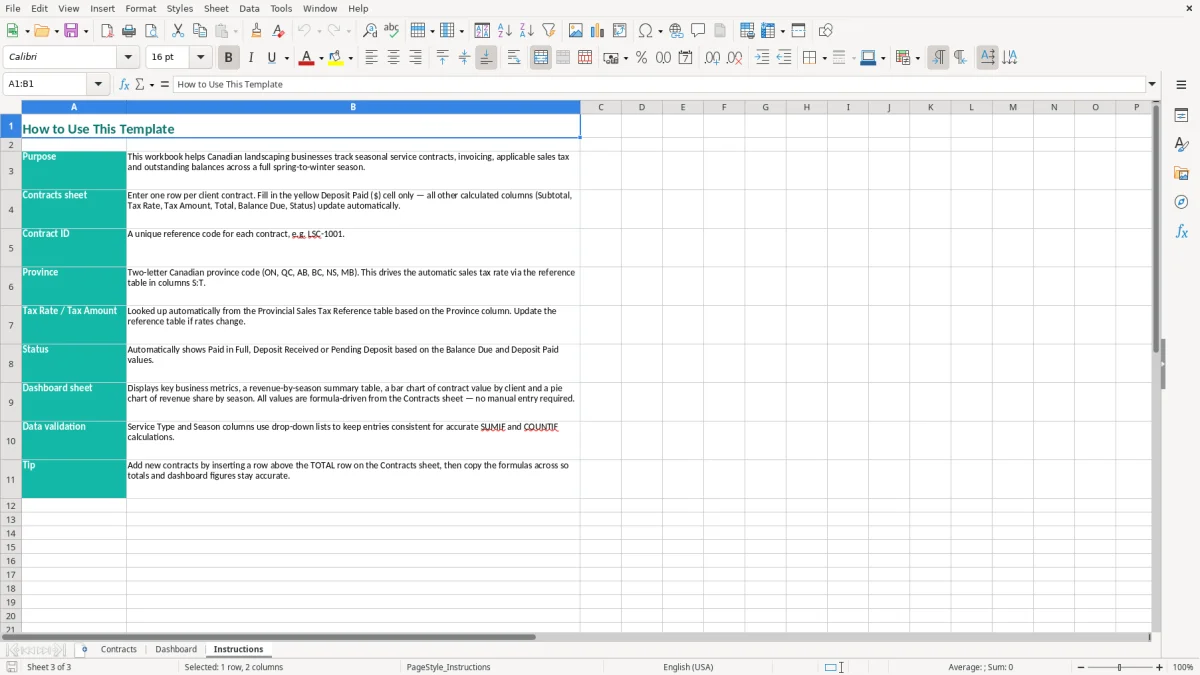Click the Save document icon

pyautogui.click(x=71, y=31)
